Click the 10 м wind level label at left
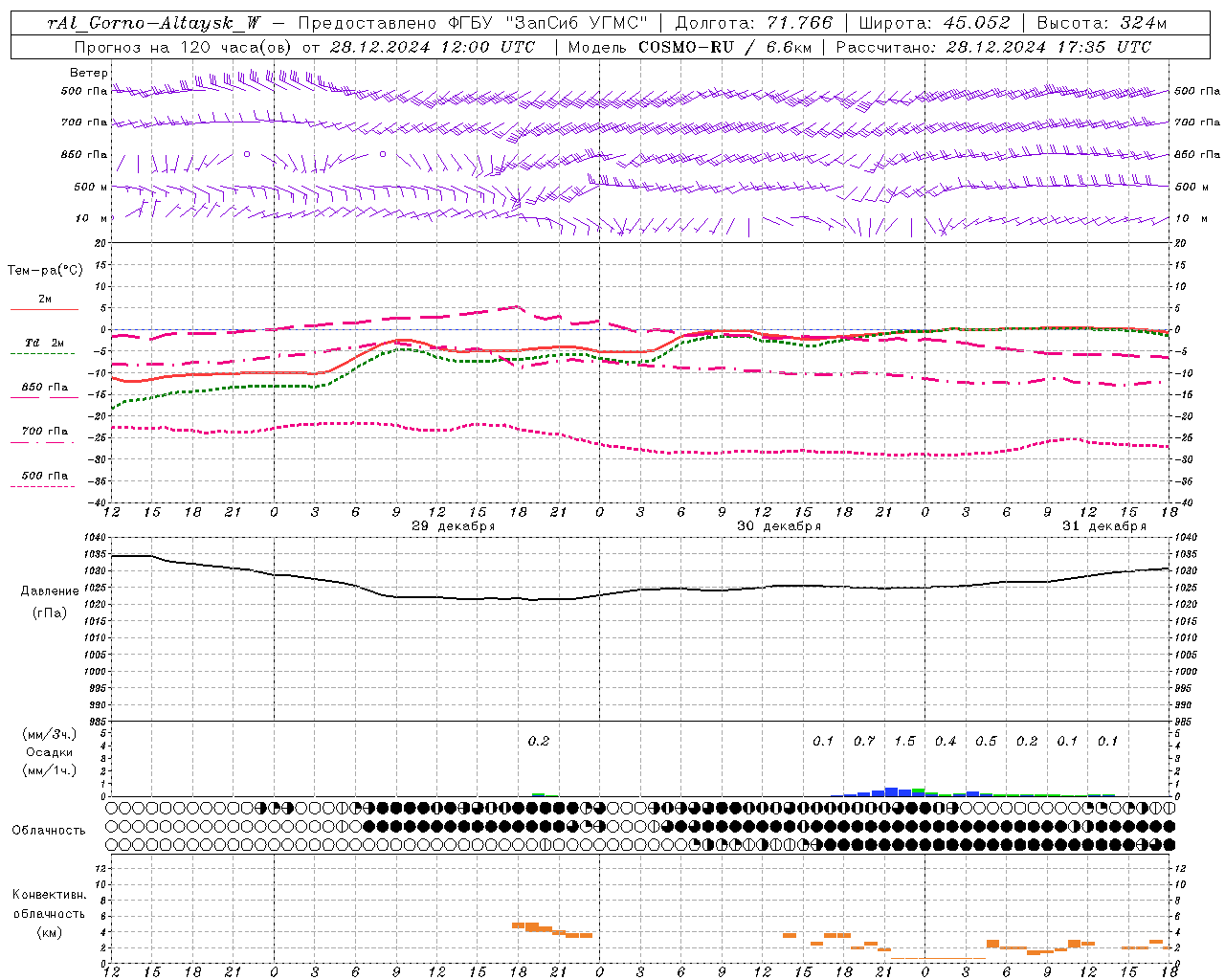 click(92, 219)
